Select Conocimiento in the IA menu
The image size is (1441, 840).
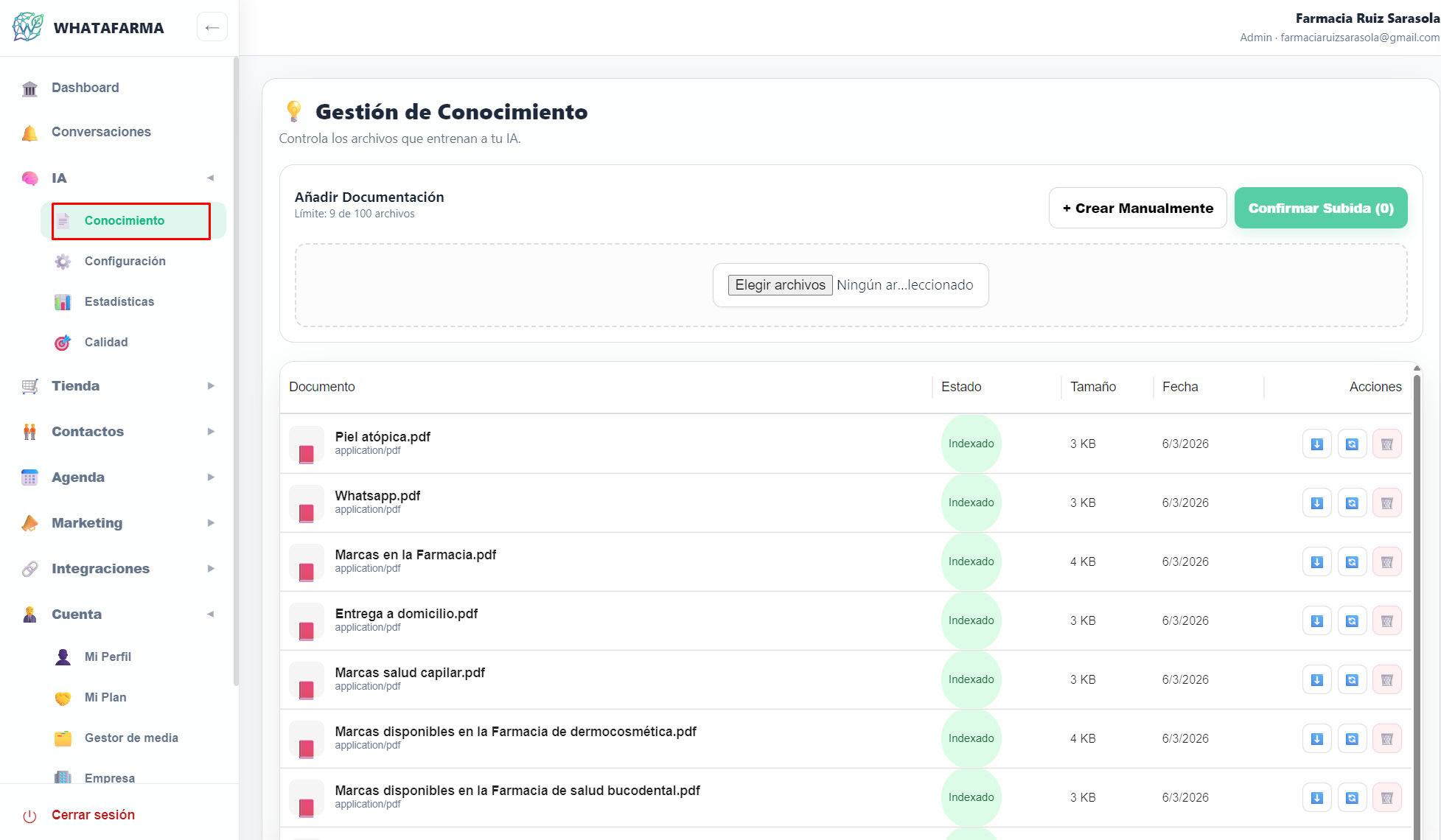point(125,220)
